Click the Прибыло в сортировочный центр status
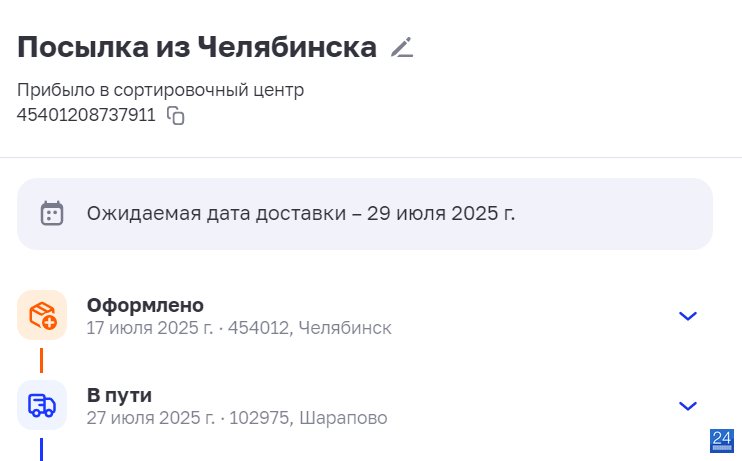Viewport: 742px width, 461px height. pos(160,90)
